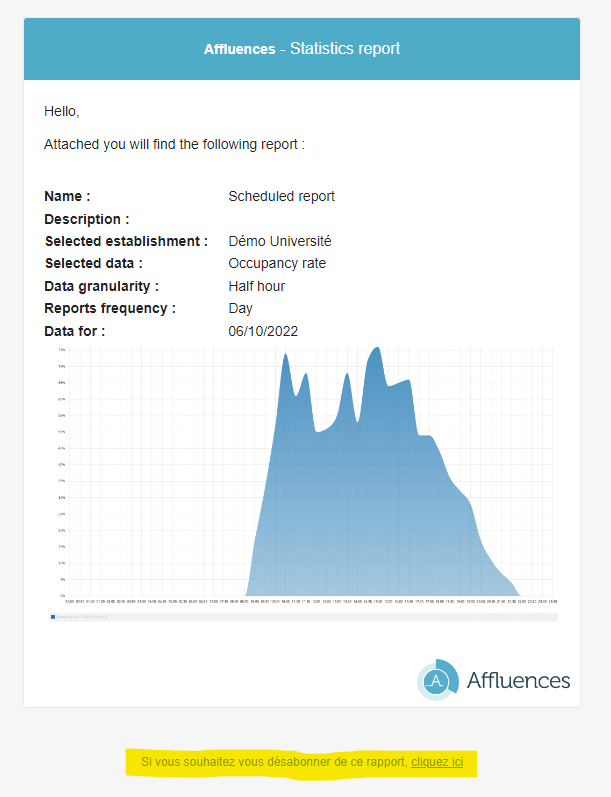Click 'Statistics report' title in the header

click(x=345, y=48)
